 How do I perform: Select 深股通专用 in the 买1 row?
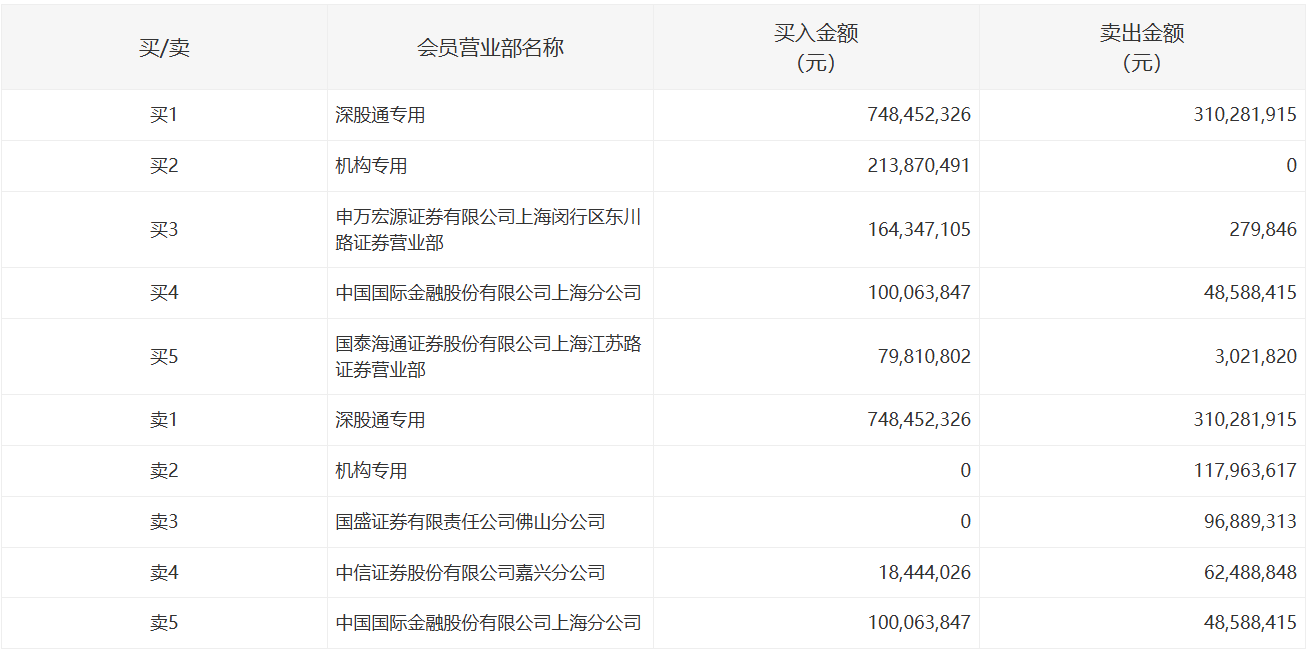tap(380, 115)
